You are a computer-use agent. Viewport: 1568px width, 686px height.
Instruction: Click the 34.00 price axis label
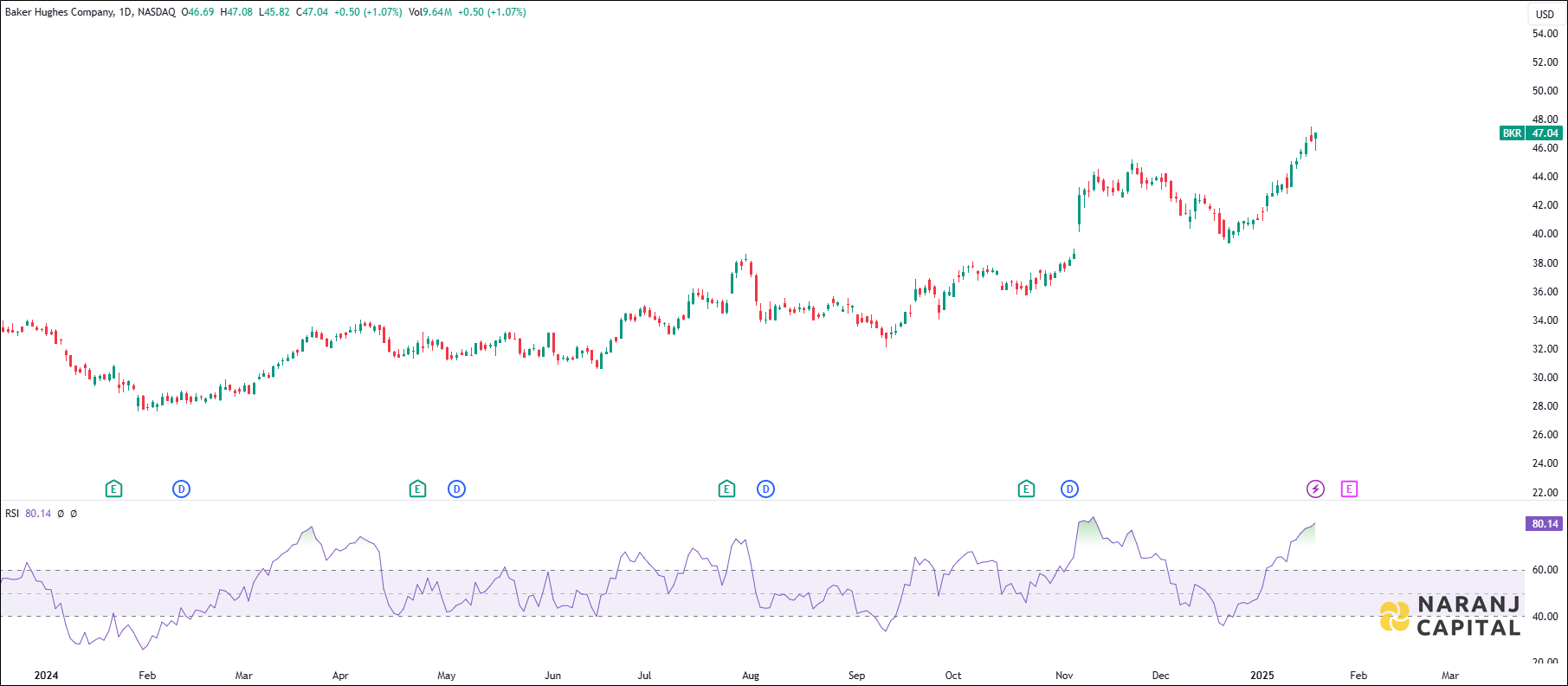(1545, 320)
